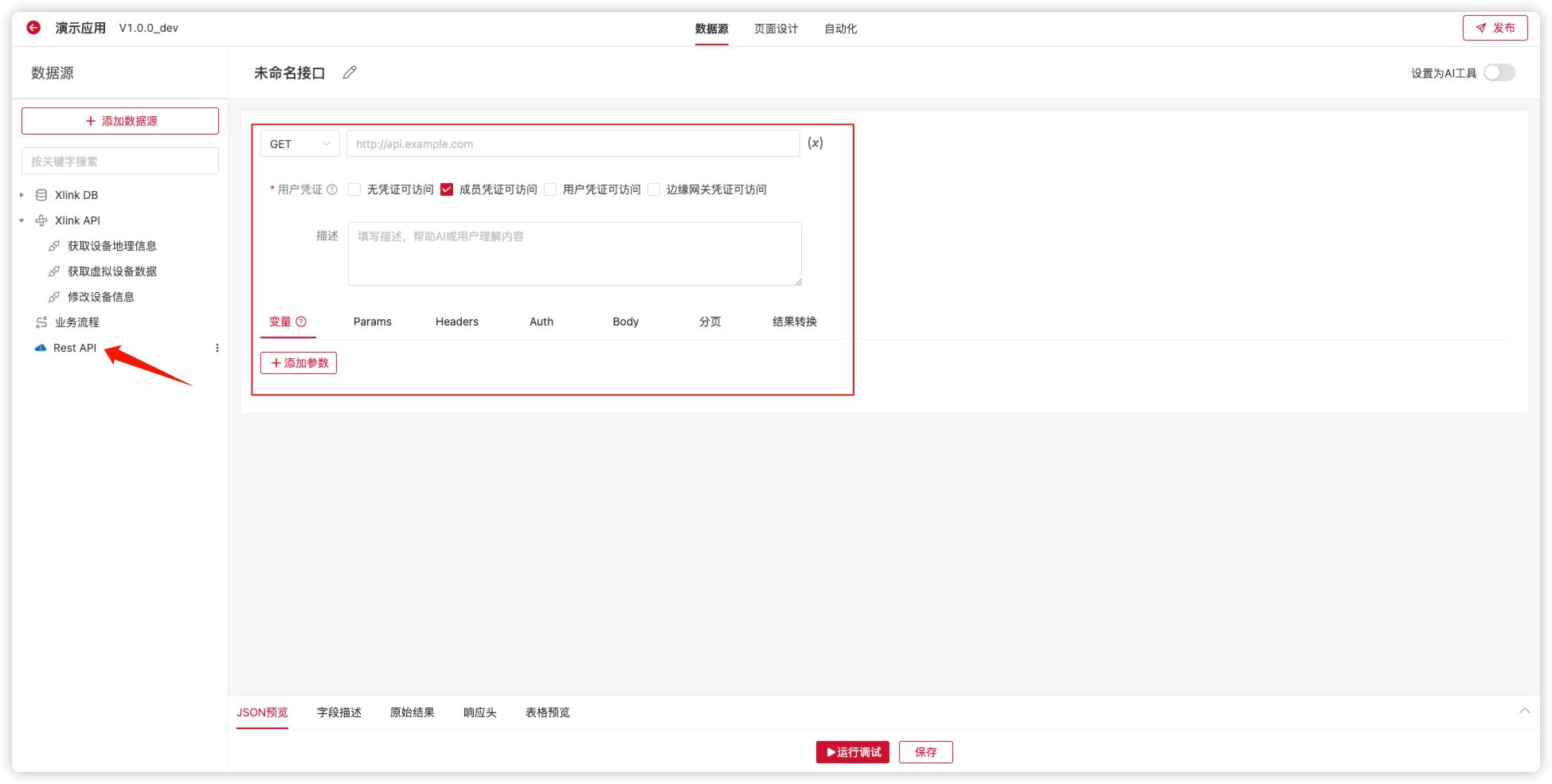Check the 无凭证可访问 checkbox
Viewport: 1552px width, 784px height.
(355, 189)
